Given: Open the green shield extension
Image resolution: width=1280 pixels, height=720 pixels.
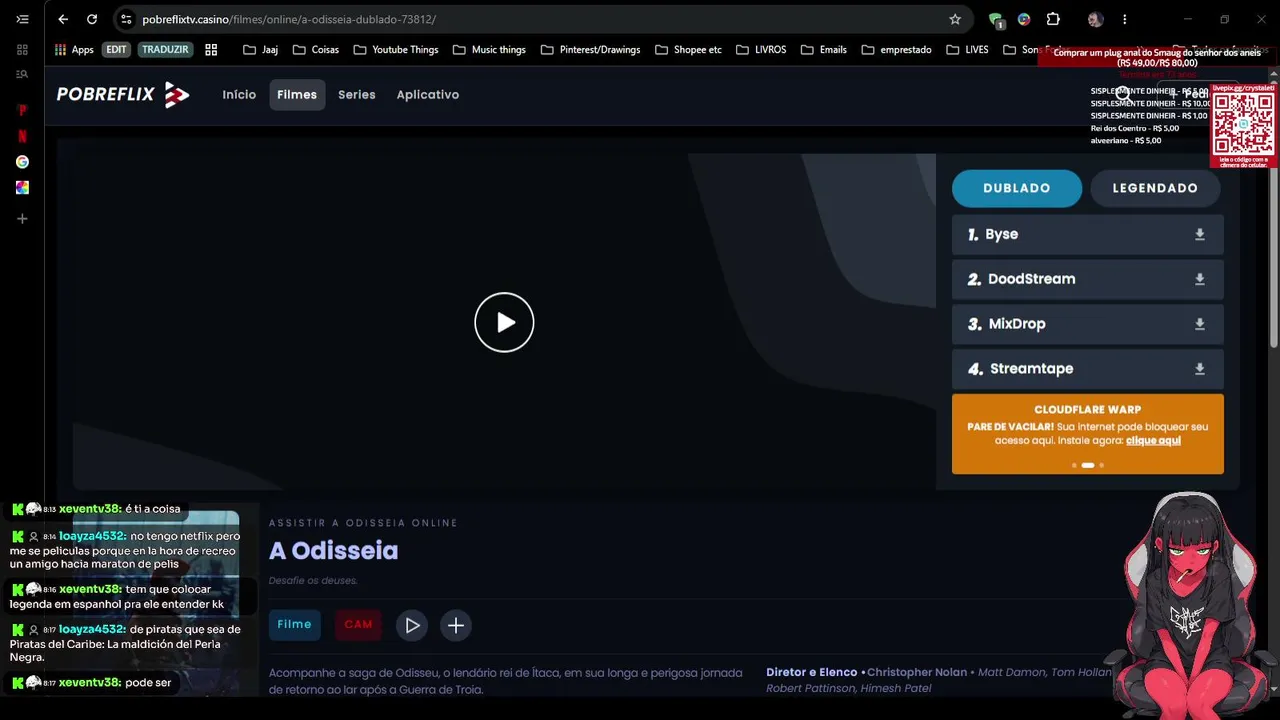Looking at the screenshot, I should click(995, 19).
